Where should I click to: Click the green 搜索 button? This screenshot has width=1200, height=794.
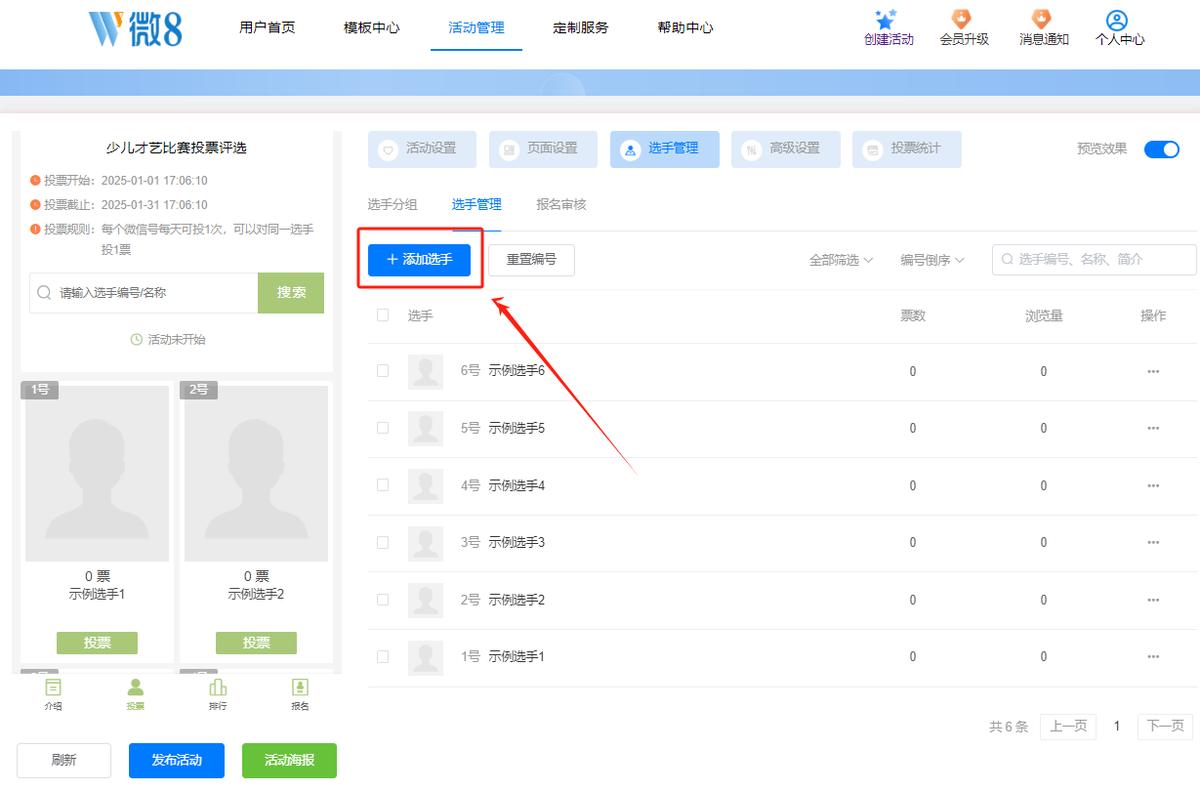click(x=291, y=293)
